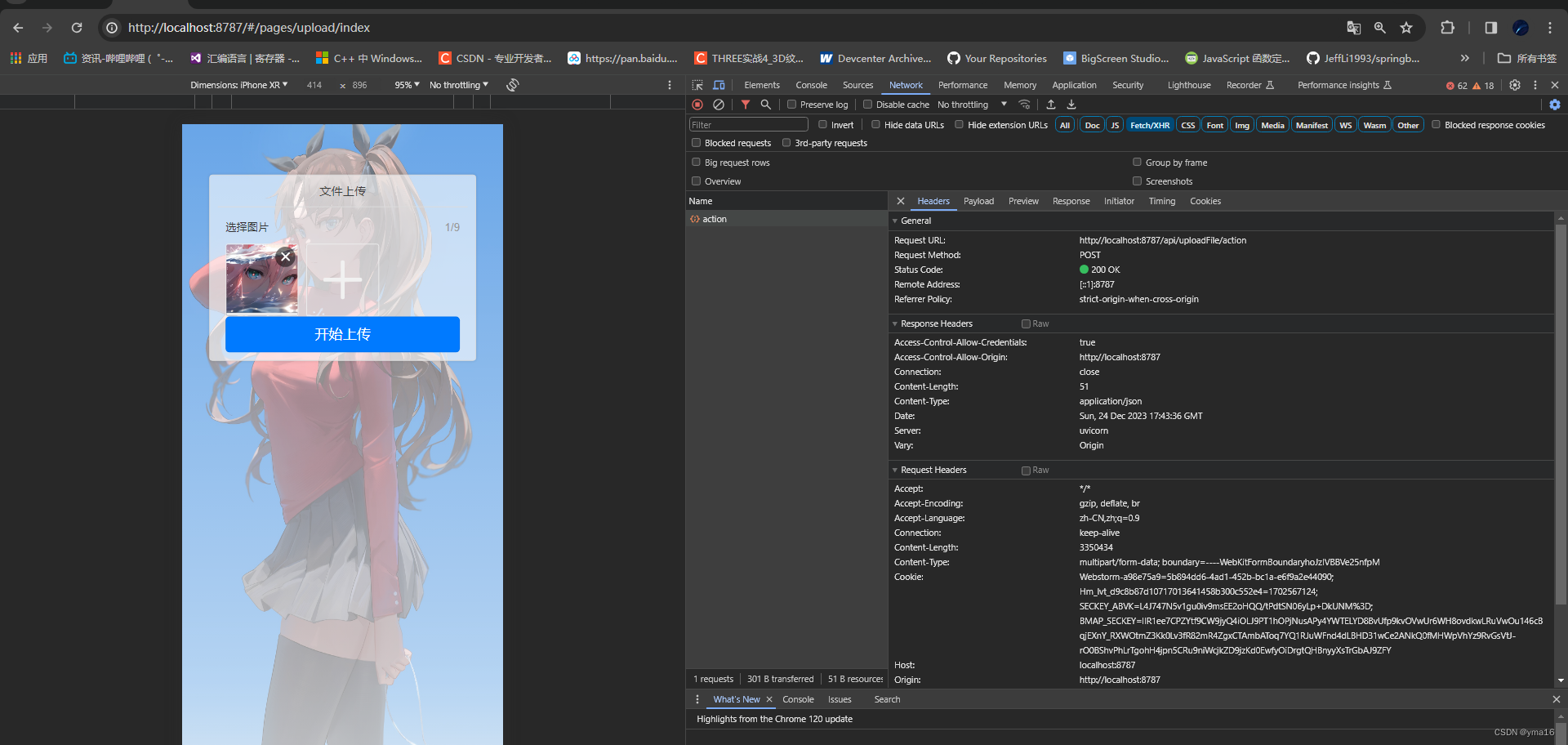Toggle the device toolbar icon
Image resolution: width=1568 pixels, height=745 pixels.
point(719,85)
